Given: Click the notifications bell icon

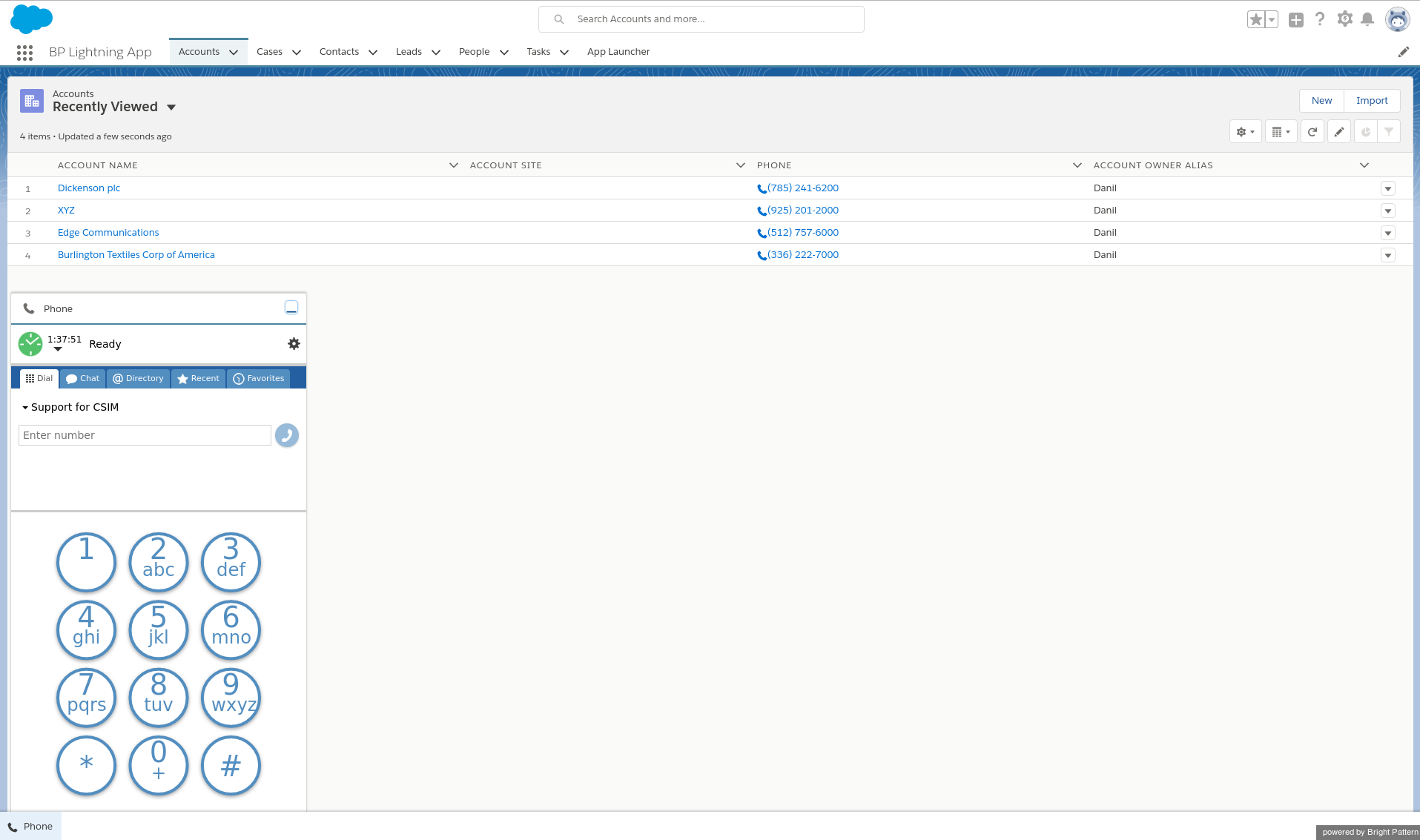Looking at the screenshot, I should coord(1367,19).
